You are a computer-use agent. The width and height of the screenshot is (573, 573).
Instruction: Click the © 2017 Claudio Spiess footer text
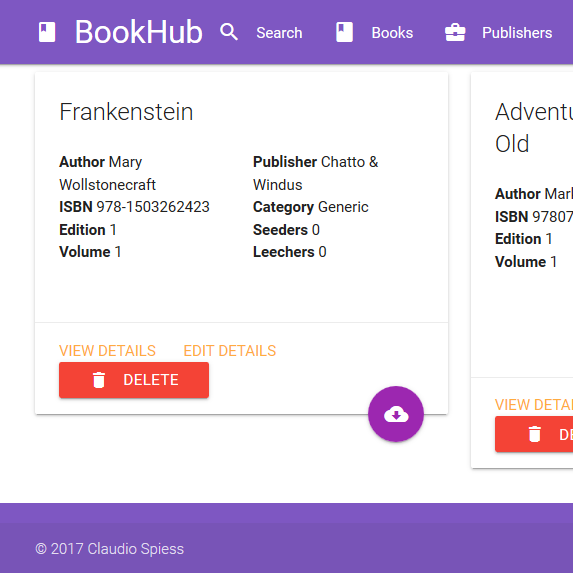tap(110, 549)
